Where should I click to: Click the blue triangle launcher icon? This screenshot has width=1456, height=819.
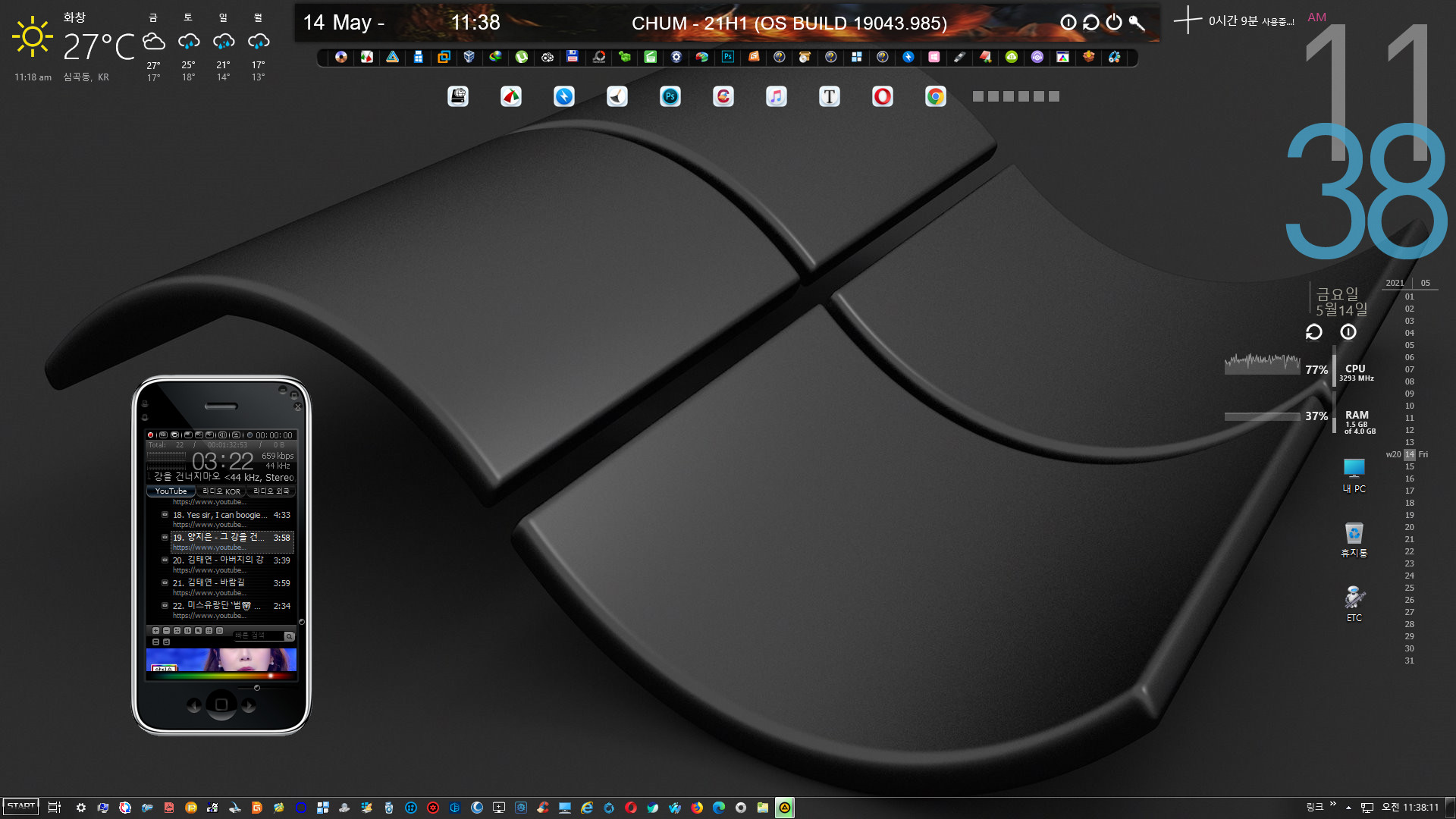coord(393,57)
